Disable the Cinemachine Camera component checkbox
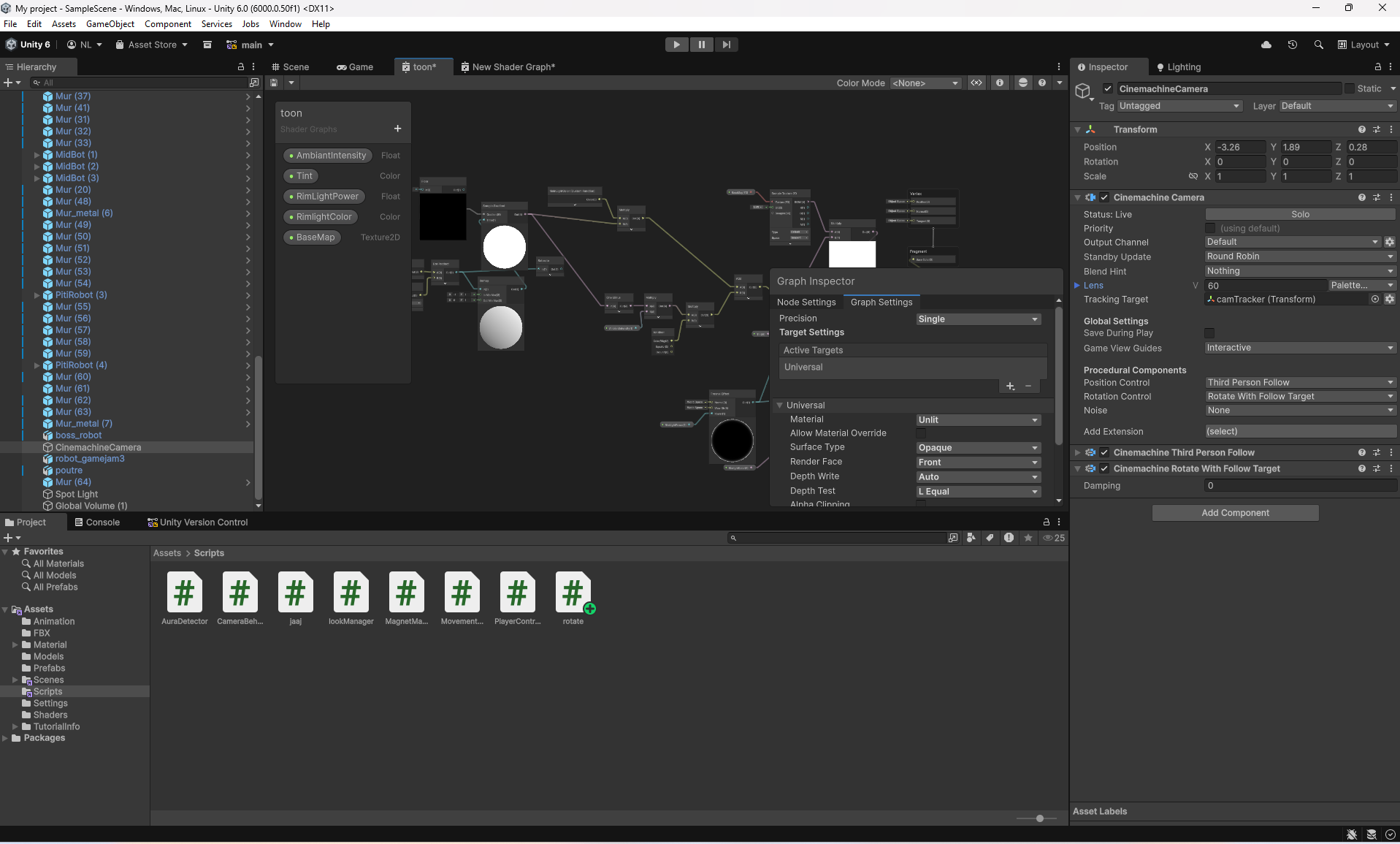The image size is (1400, 844). point(1104,197)
